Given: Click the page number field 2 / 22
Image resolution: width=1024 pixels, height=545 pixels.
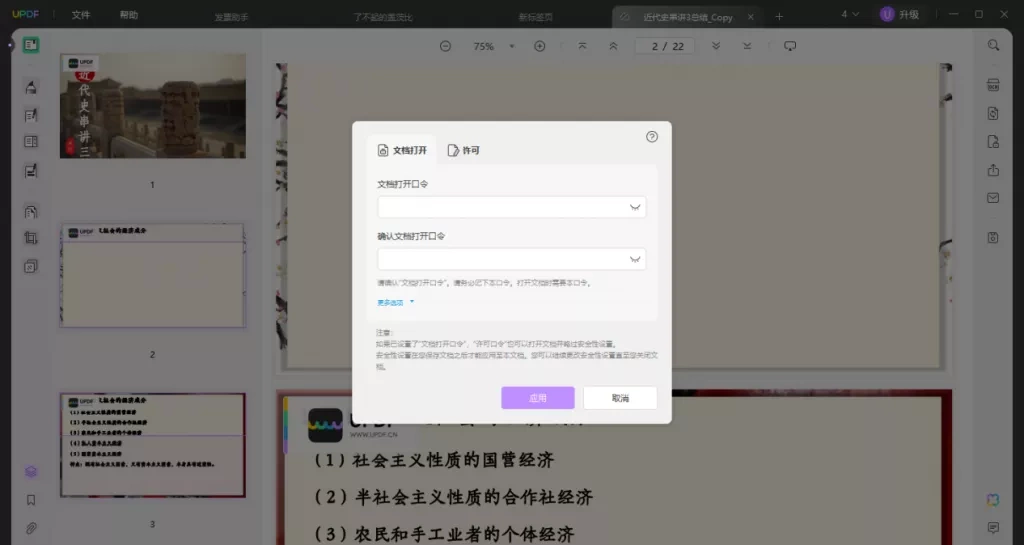Looking at the screenshot, I should (665, 46).
